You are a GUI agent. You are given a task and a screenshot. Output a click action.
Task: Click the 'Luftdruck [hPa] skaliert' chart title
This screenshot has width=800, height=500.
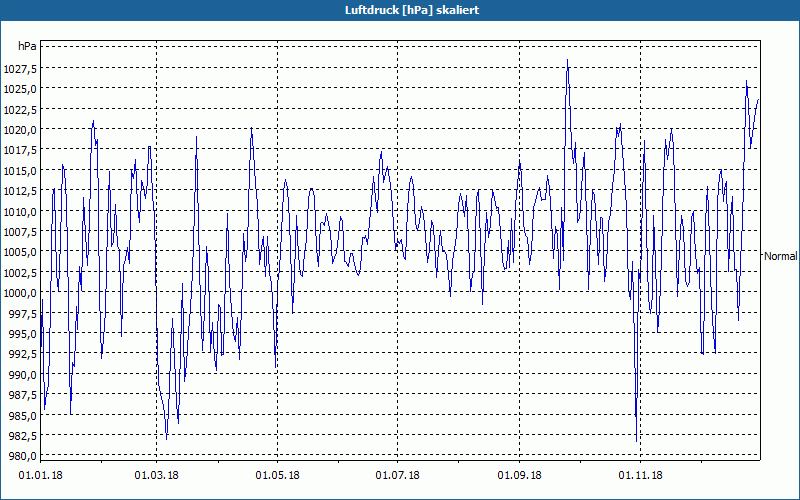click(x=412, y=10)
